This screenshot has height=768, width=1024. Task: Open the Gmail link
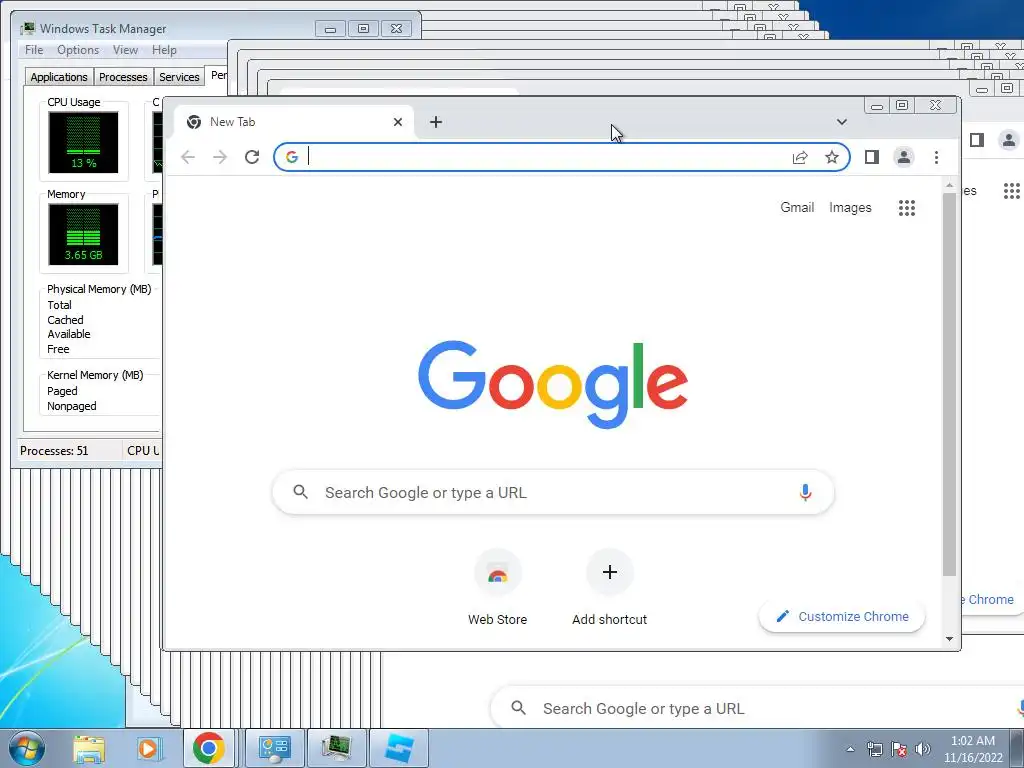click(797, 208)
